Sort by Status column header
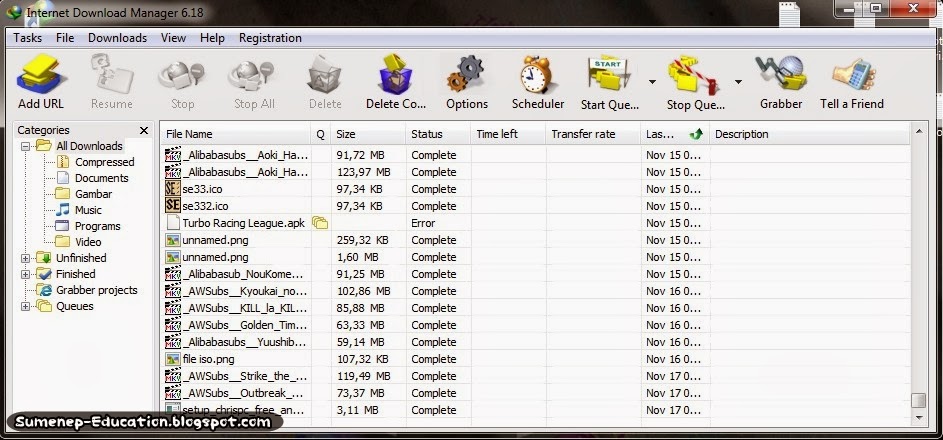 [x=438, y=134]
